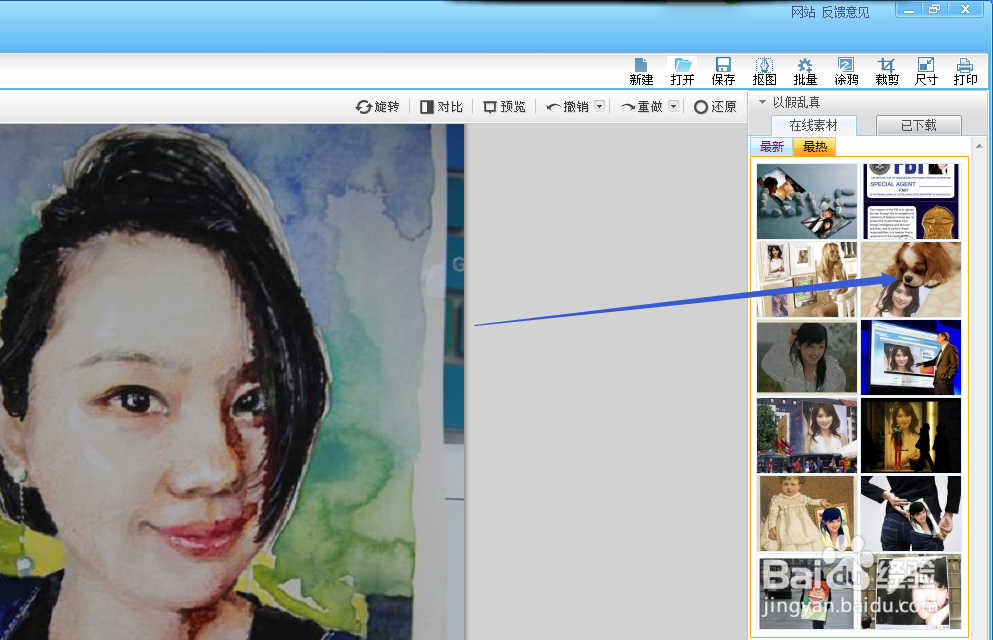Rotate the image with 旋转
This screenshot has width=993, height=640.
[377, 107]
